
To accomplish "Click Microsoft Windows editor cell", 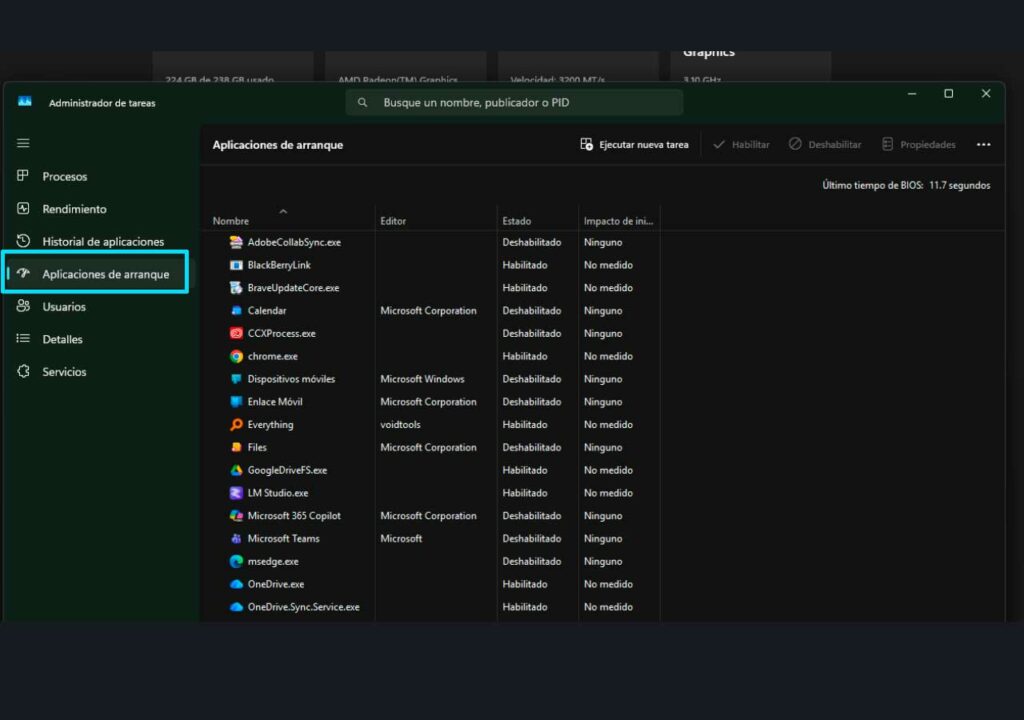I will [422, 379].
